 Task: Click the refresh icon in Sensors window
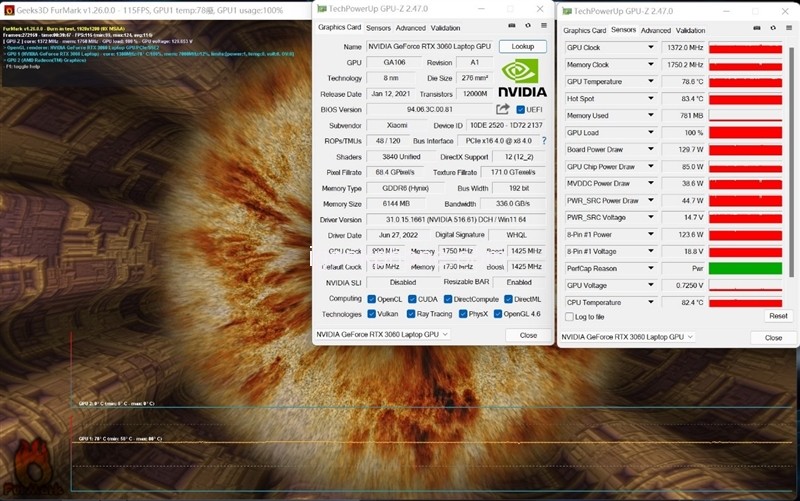772,28
